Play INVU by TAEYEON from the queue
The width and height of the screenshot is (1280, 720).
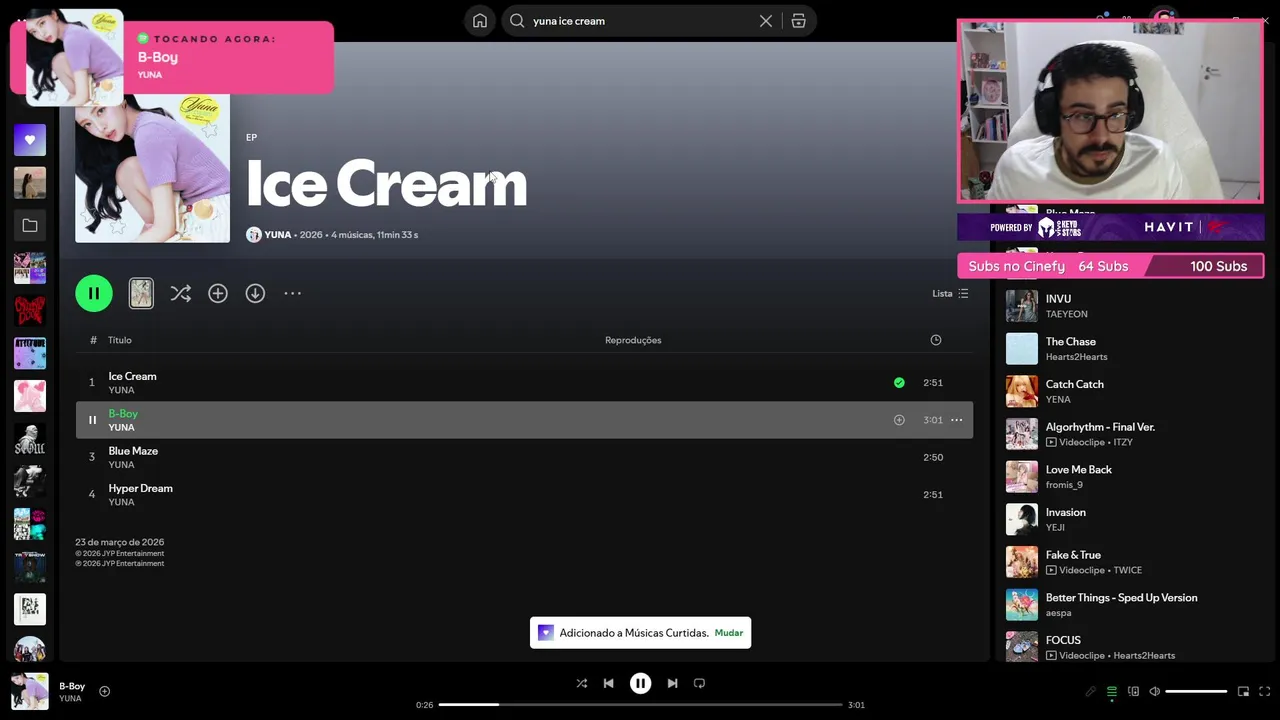1131,306
